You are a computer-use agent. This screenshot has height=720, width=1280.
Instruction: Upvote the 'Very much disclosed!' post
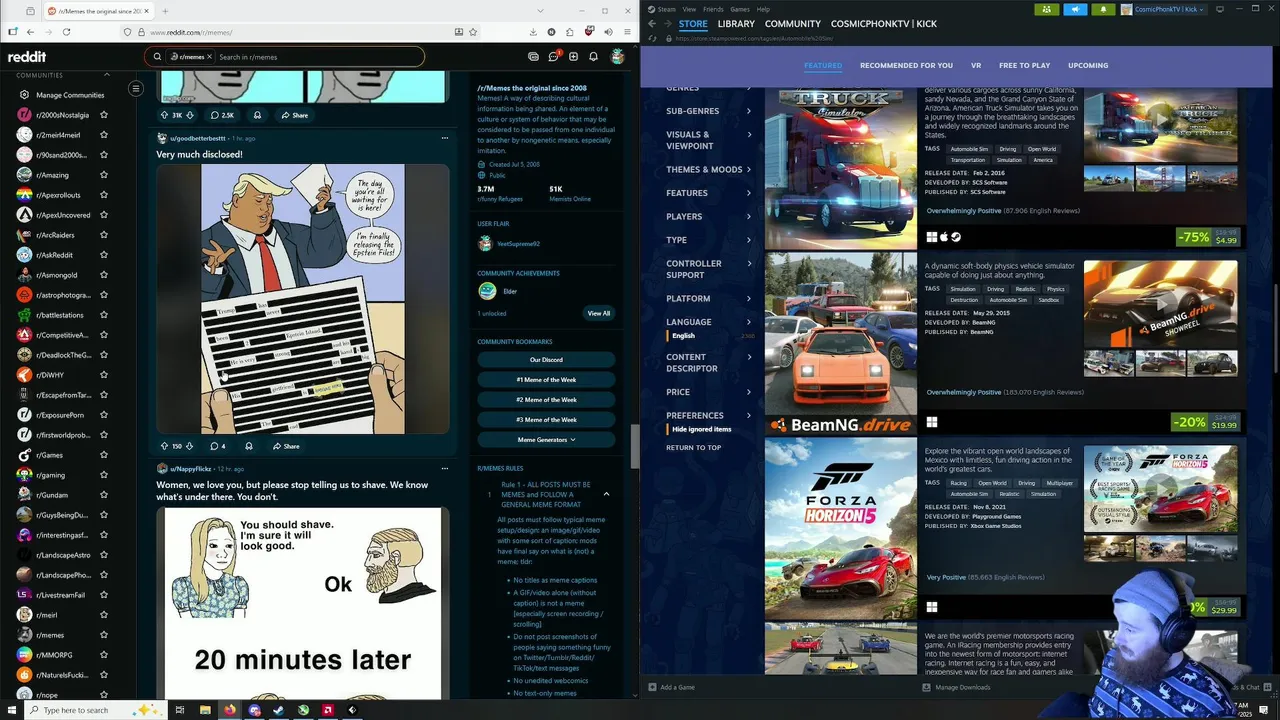(x=165, y=446)
